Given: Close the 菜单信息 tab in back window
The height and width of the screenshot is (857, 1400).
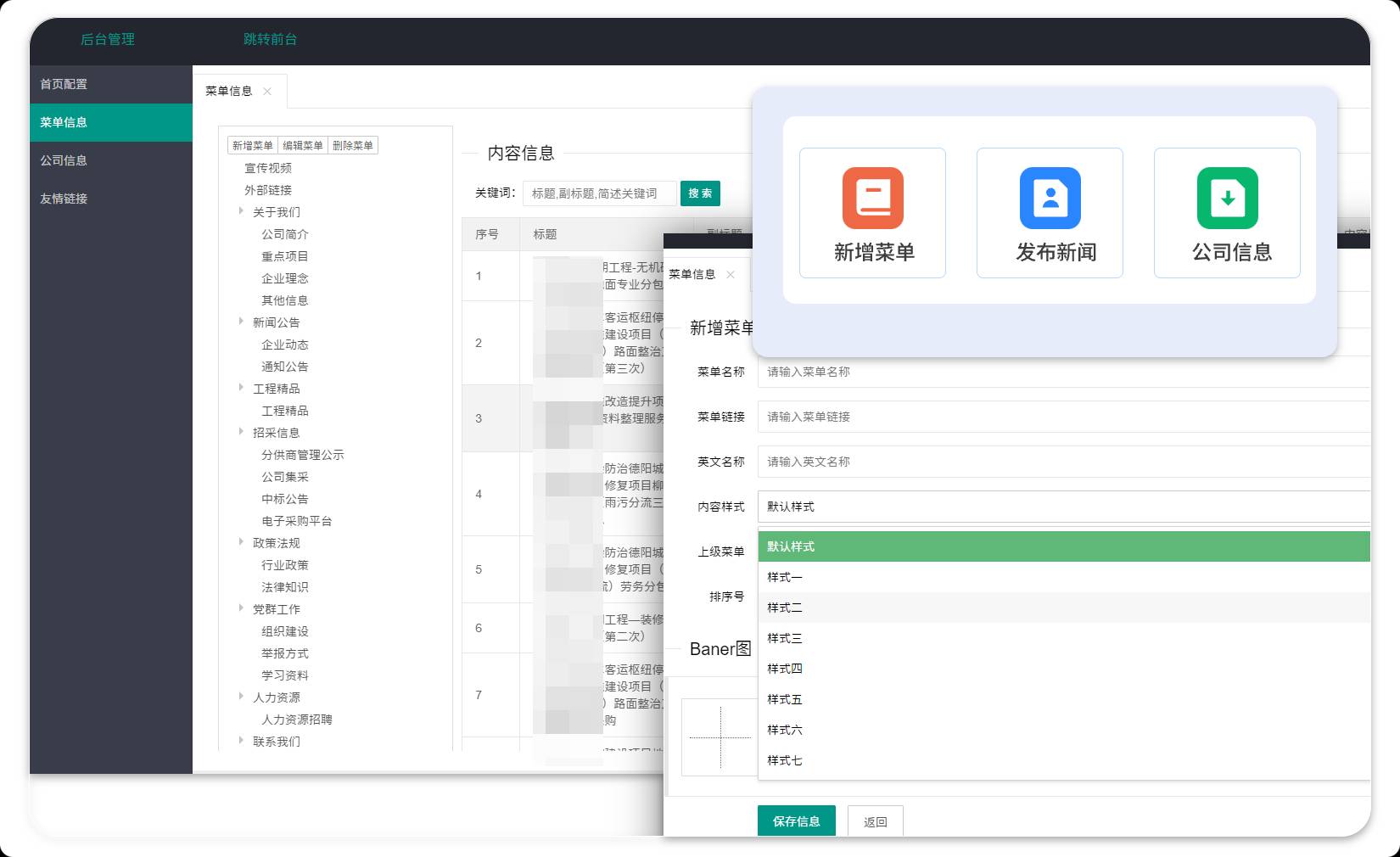Looking at the screenshot, I should [267, 91].
